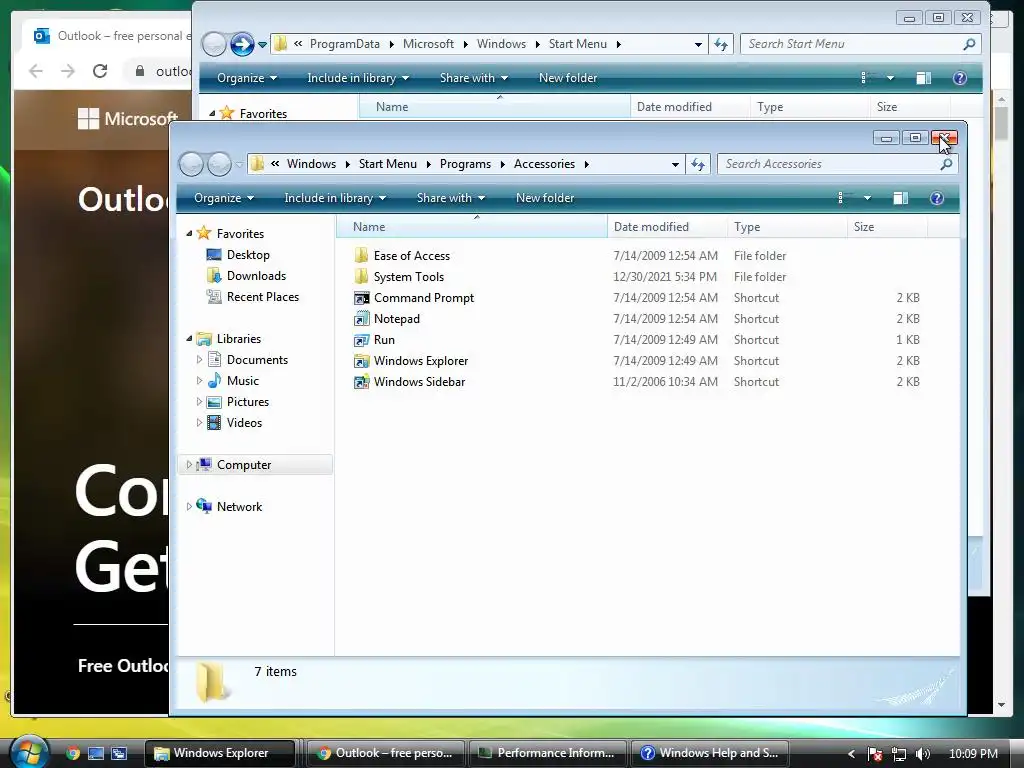Select Computer in navigation pane
This screenshot has width=1024, height=768.
(x=244, y=464)
